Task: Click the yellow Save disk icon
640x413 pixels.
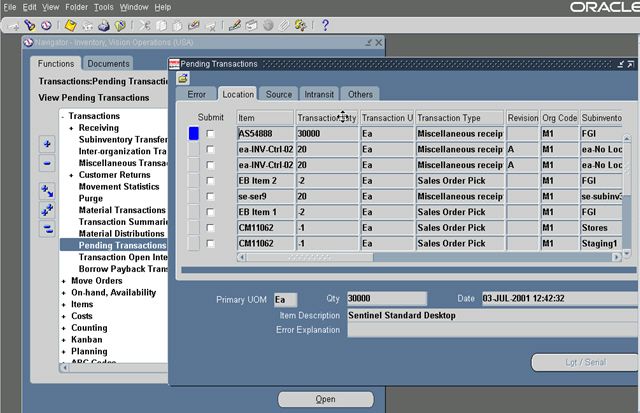Action: [71, 26]
